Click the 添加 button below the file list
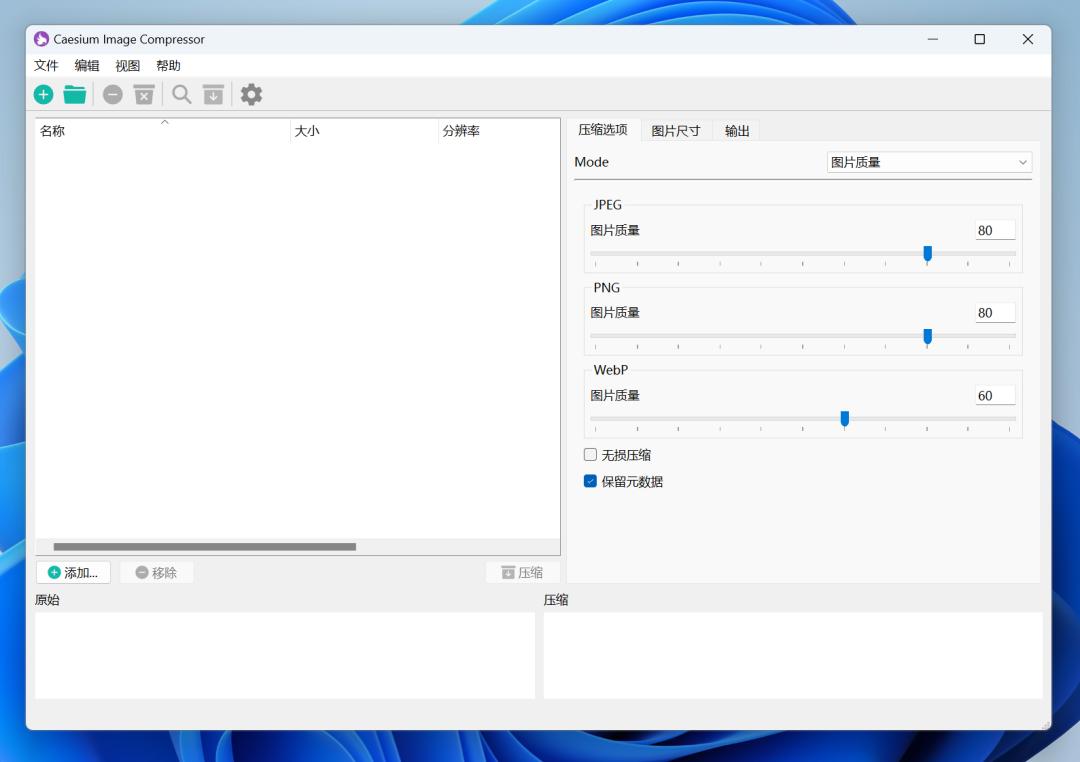The height and width of the screenshot is (762, 1080). (72, 572)
